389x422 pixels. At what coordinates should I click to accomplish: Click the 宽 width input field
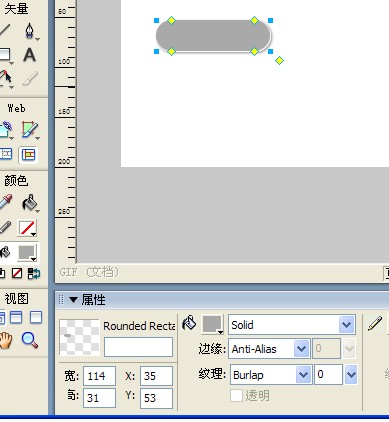(x=99, y=376)
